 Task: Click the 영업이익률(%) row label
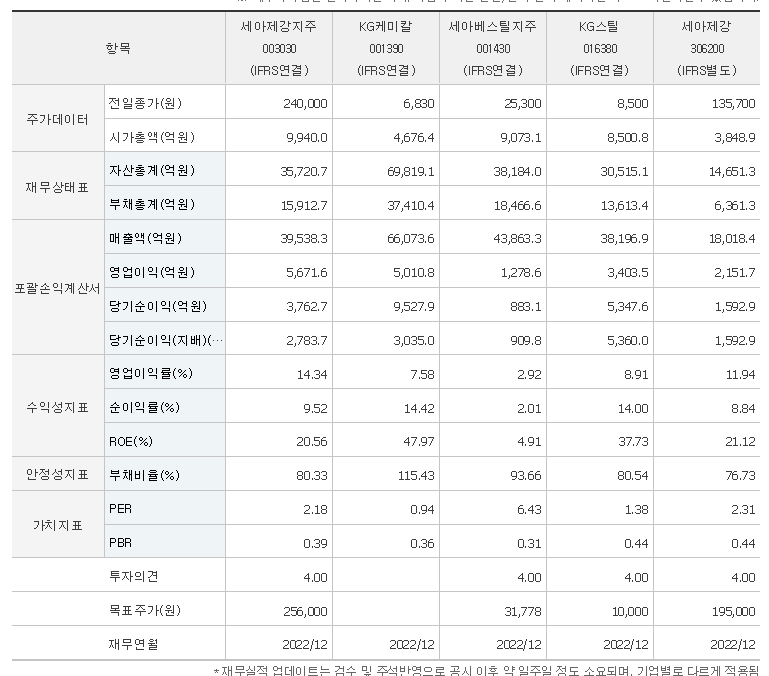point(151,373)
